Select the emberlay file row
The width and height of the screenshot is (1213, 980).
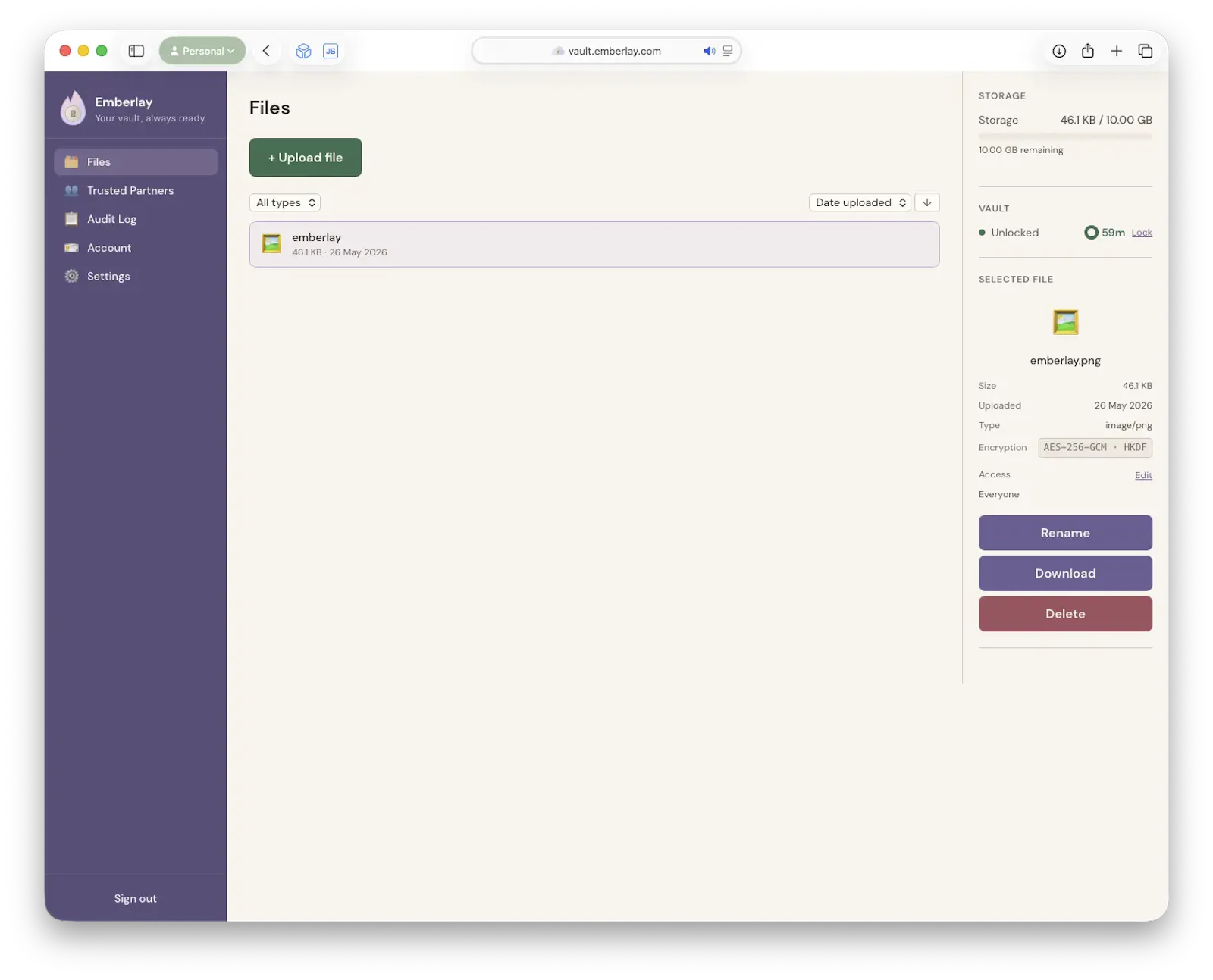(594, 244)
